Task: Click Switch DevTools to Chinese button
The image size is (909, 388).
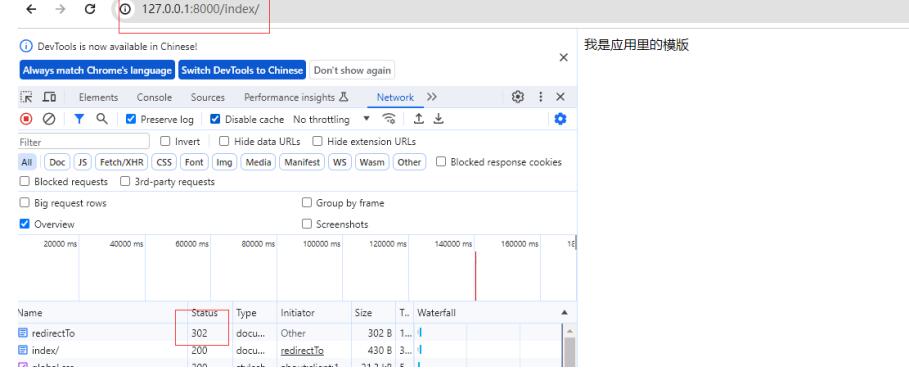Action: coord(242,70)
